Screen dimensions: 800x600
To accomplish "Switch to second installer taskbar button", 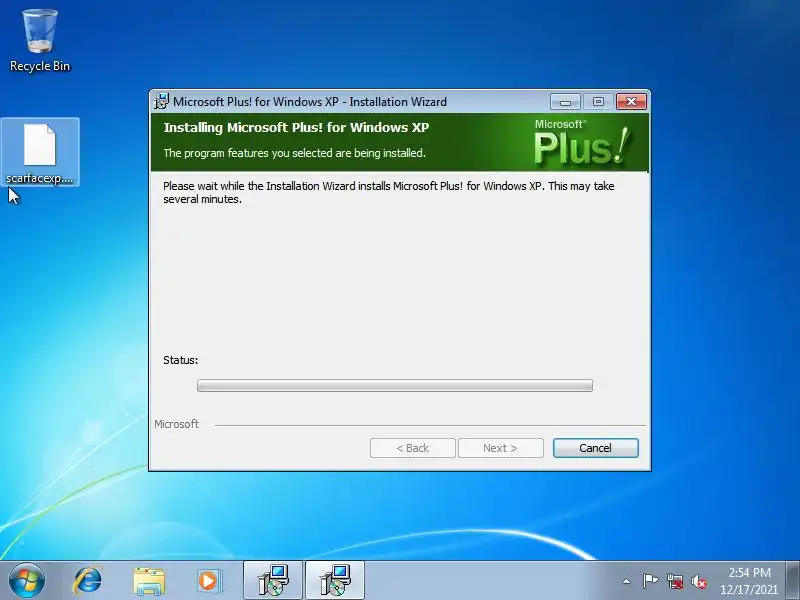I will tap(335, 580).
